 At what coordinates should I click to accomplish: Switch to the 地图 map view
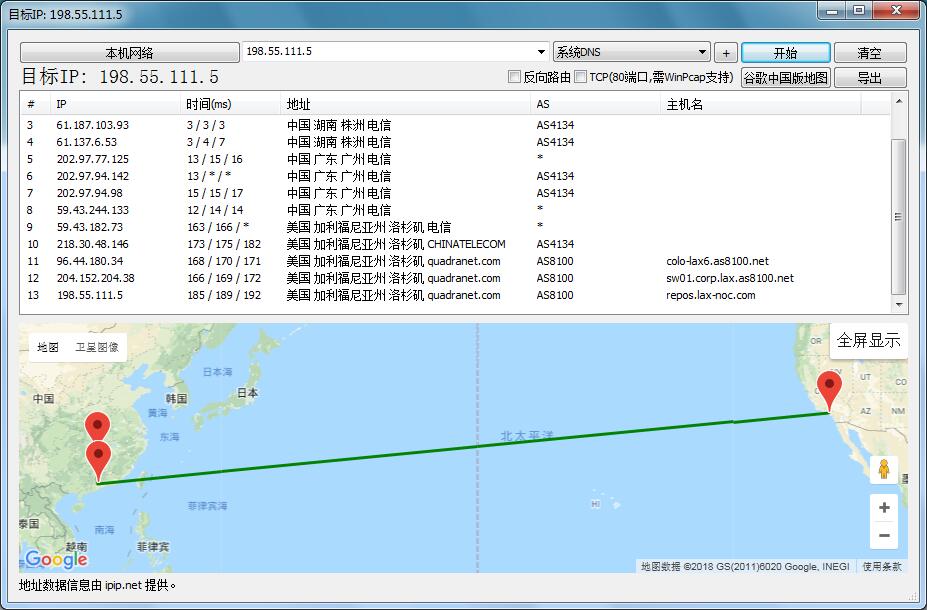(x=48, y=348)
